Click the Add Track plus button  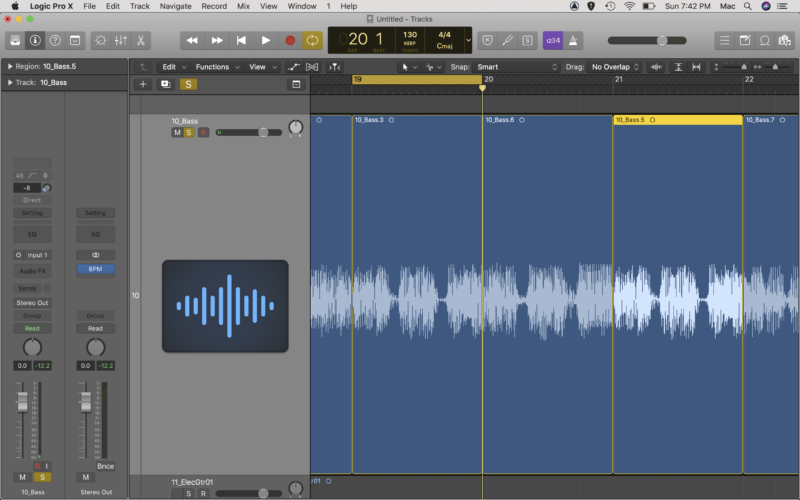pyautogui.click(x=143, y=84)
